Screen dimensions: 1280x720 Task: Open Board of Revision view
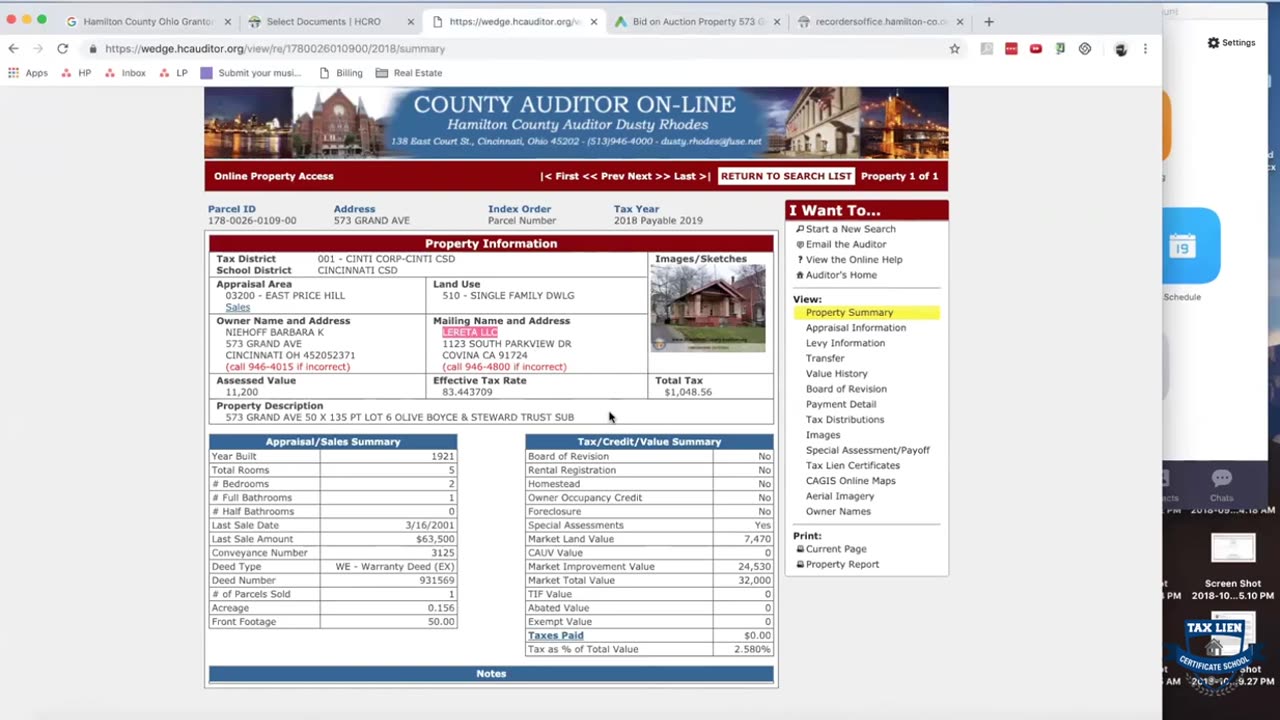pos(846,389)
